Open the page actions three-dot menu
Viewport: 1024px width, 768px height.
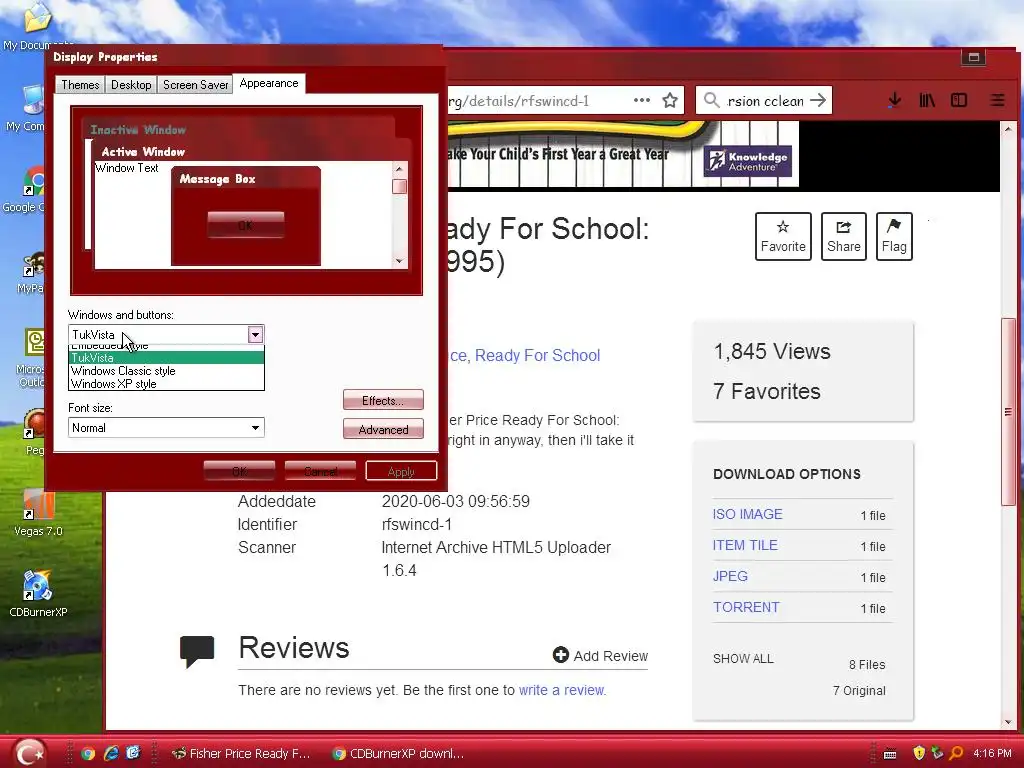pyautogui.click(x=642, y=100)
